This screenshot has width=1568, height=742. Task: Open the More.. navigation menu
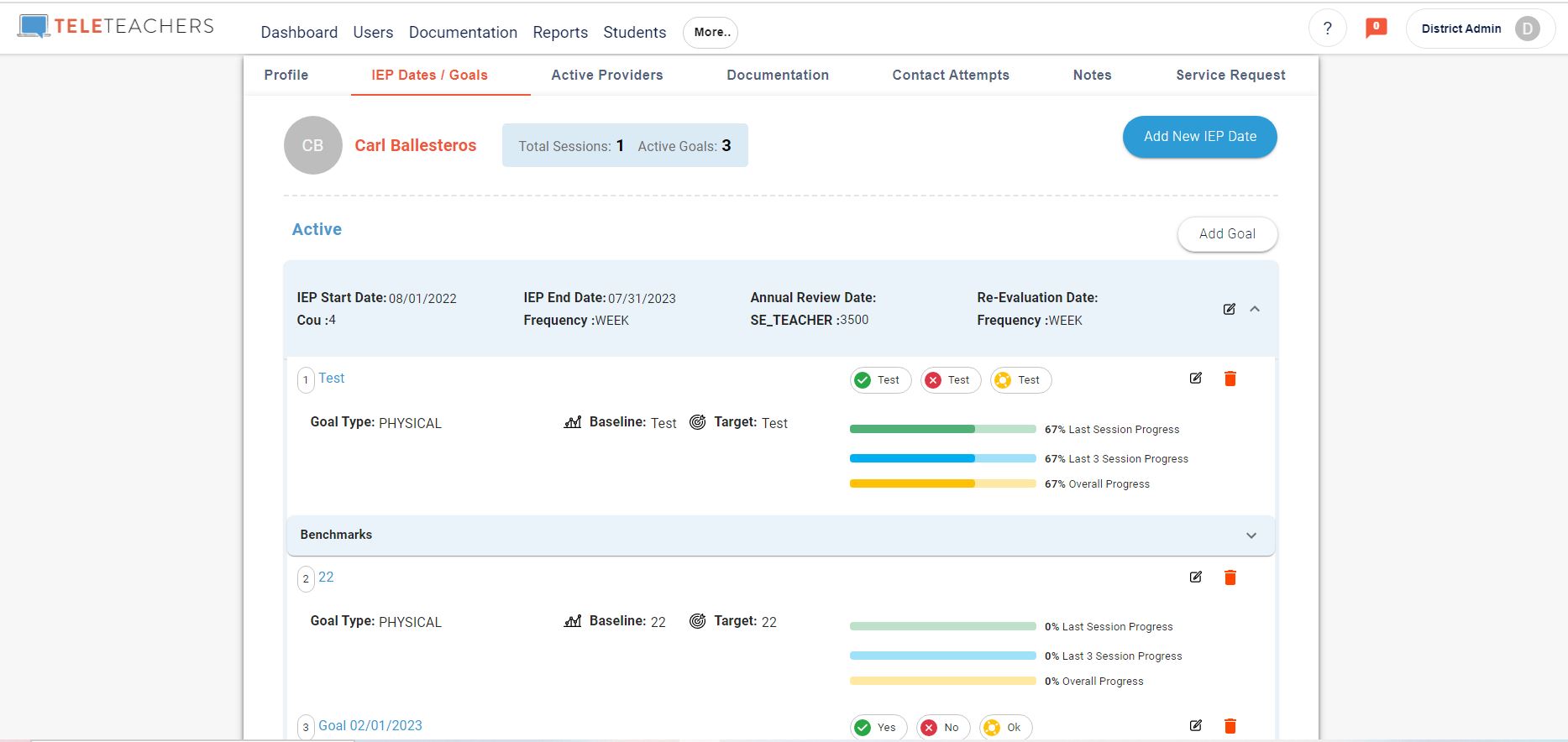tap(711, 32)
